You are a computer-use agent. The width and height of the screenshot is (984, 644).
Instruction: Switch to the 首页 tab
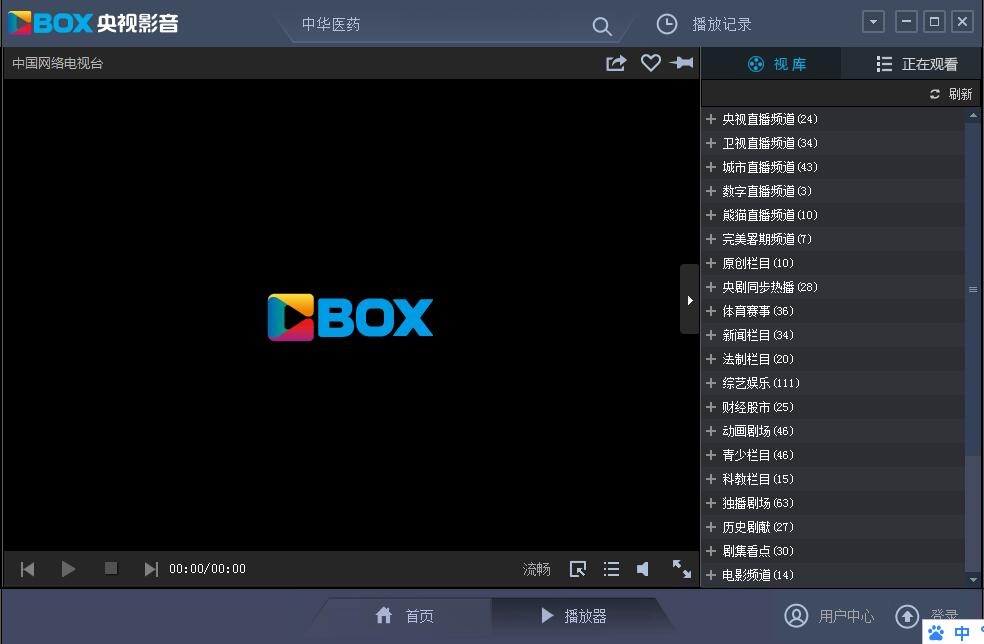click(x=408, y=616)
